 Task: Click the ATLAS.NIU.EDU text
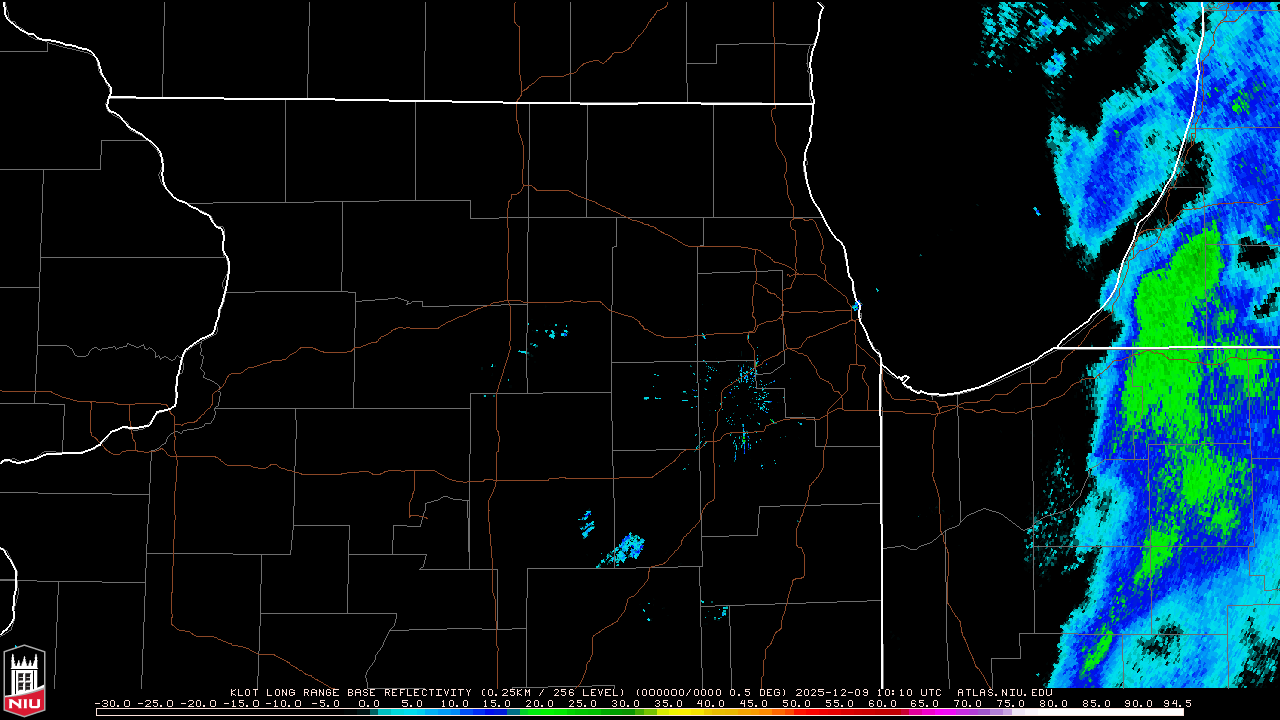[1004, 692]
